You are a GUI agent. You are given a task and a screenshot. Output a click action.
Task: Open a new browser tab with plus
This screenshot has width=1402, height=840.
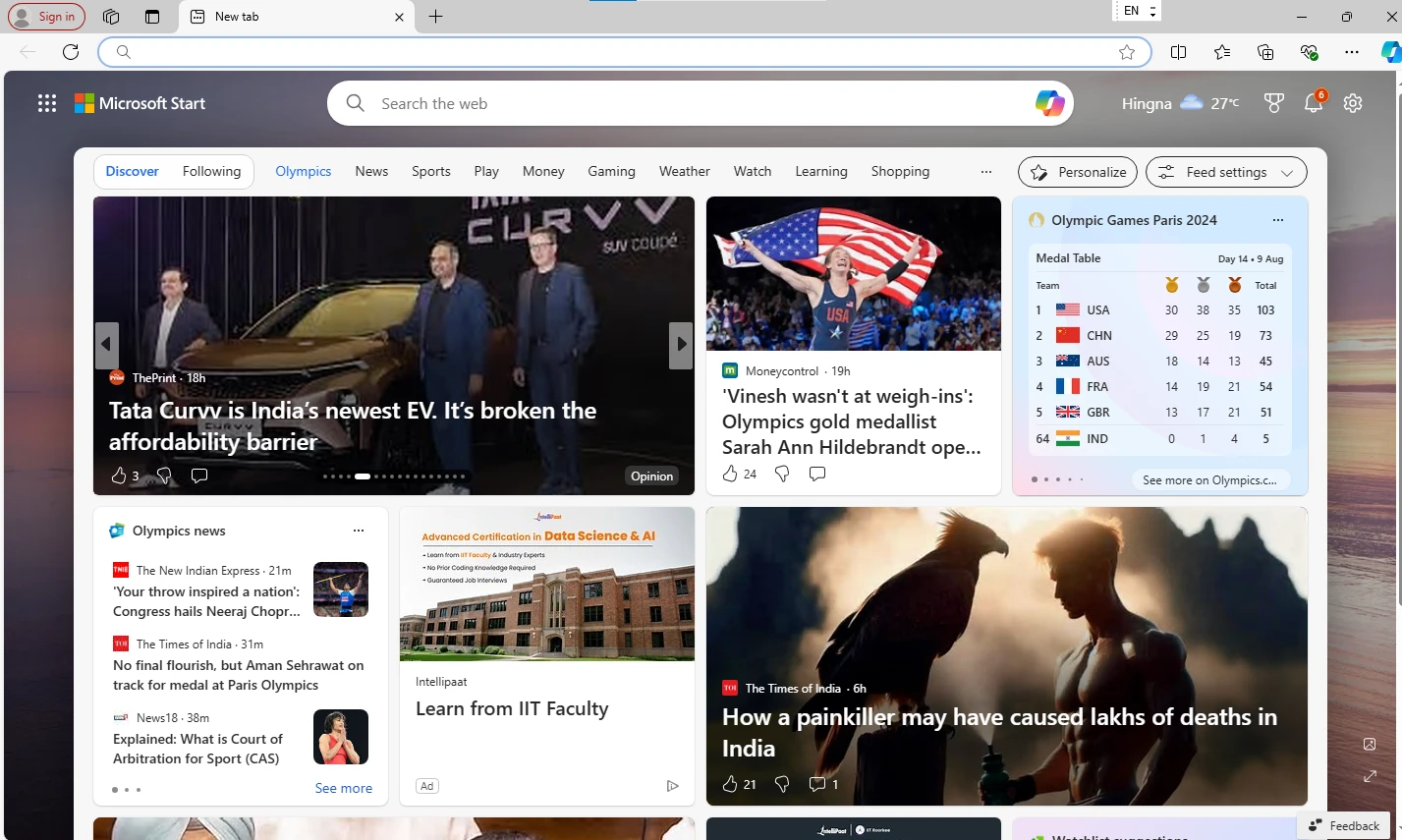pyautogui.click(x=436, y=17)
